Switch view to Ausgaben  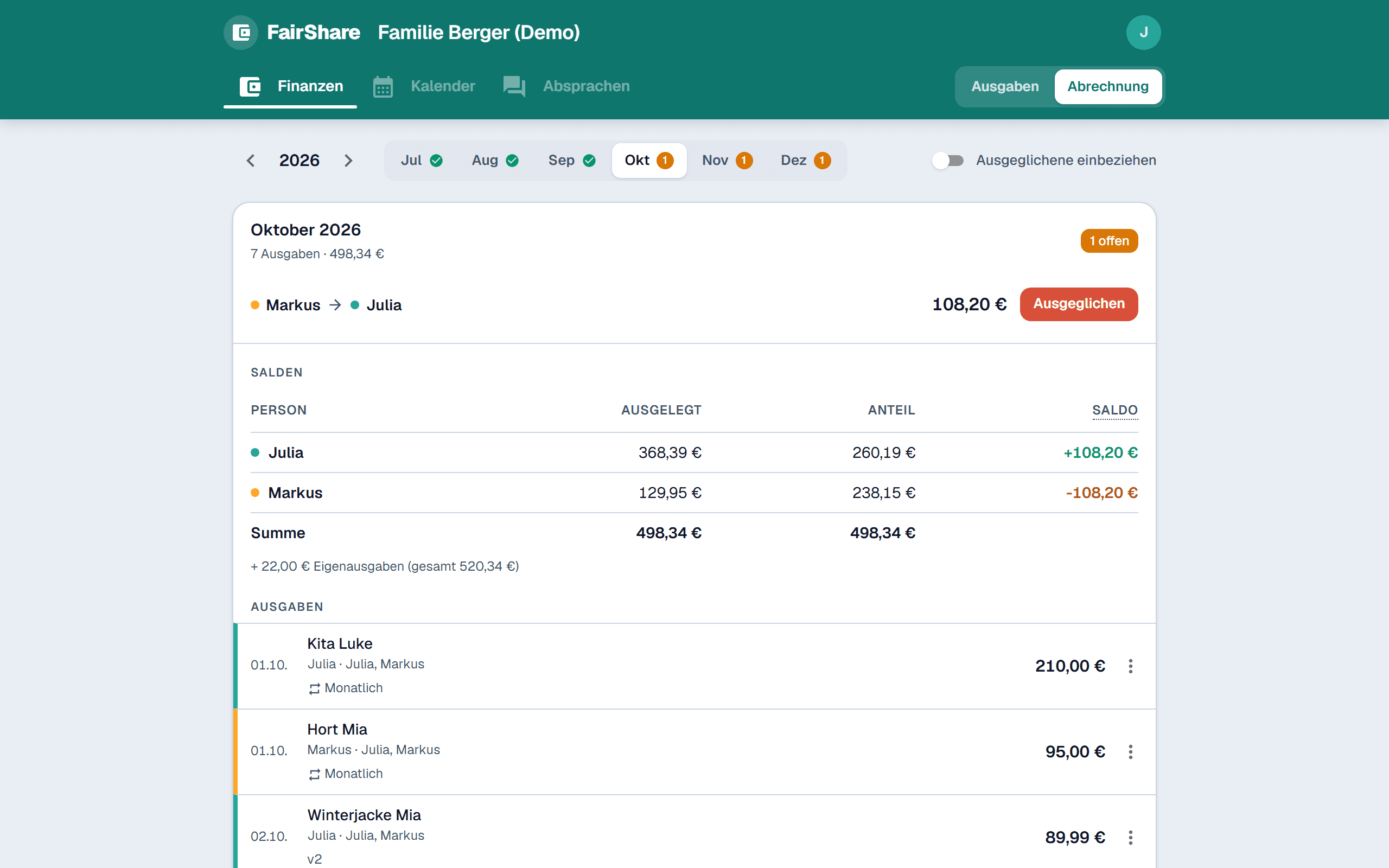[1004, 87]
